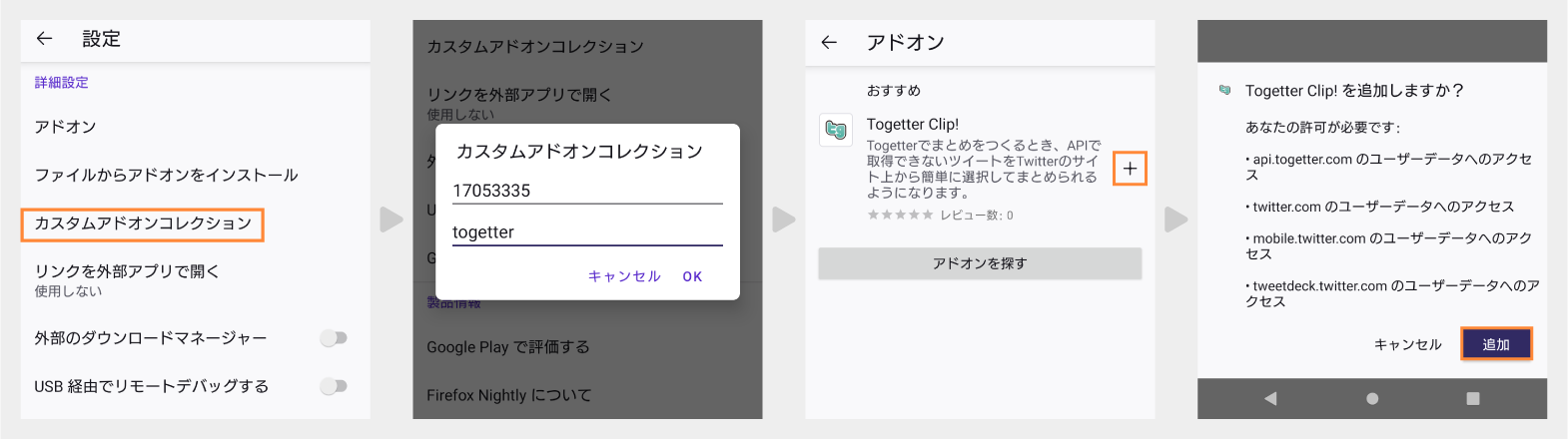The image size is (1568, 439).
Task: Go back from the アドオン screen
Action: (829, 42)
